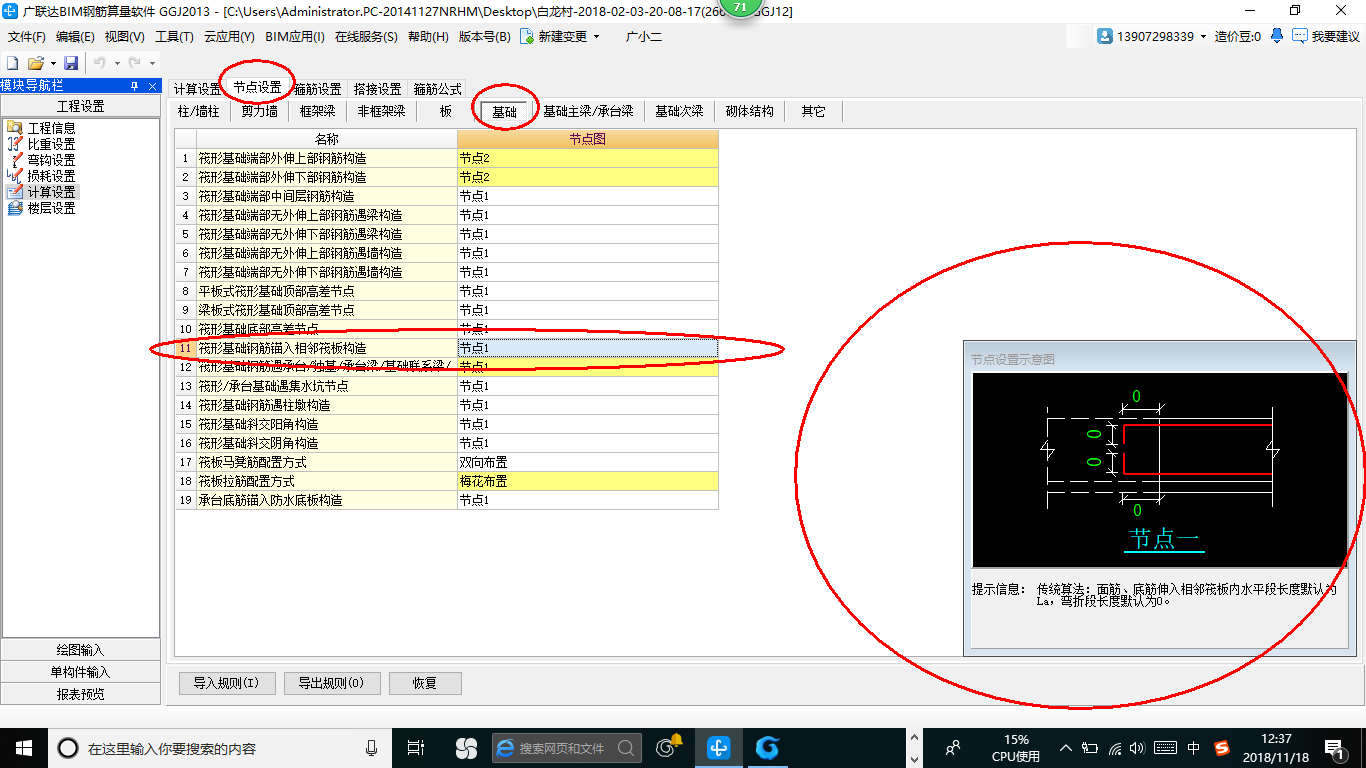This screenshot has width=1366, height=768.
Task: Open 文件(F) menu
Action: tap(27, 36)
